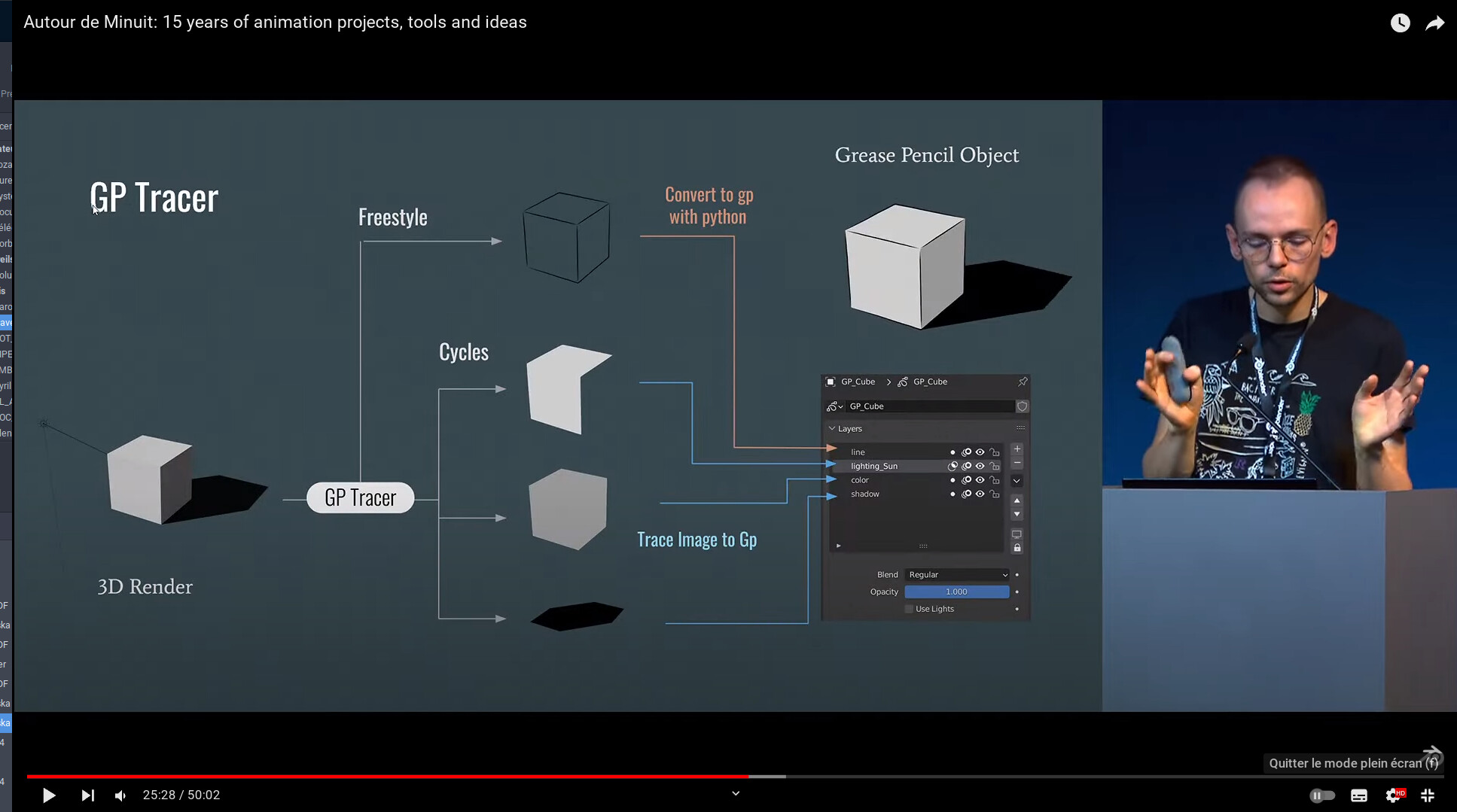Move layer down arrow
The image size is (1457, 812).
click(x=1017, y=515)
